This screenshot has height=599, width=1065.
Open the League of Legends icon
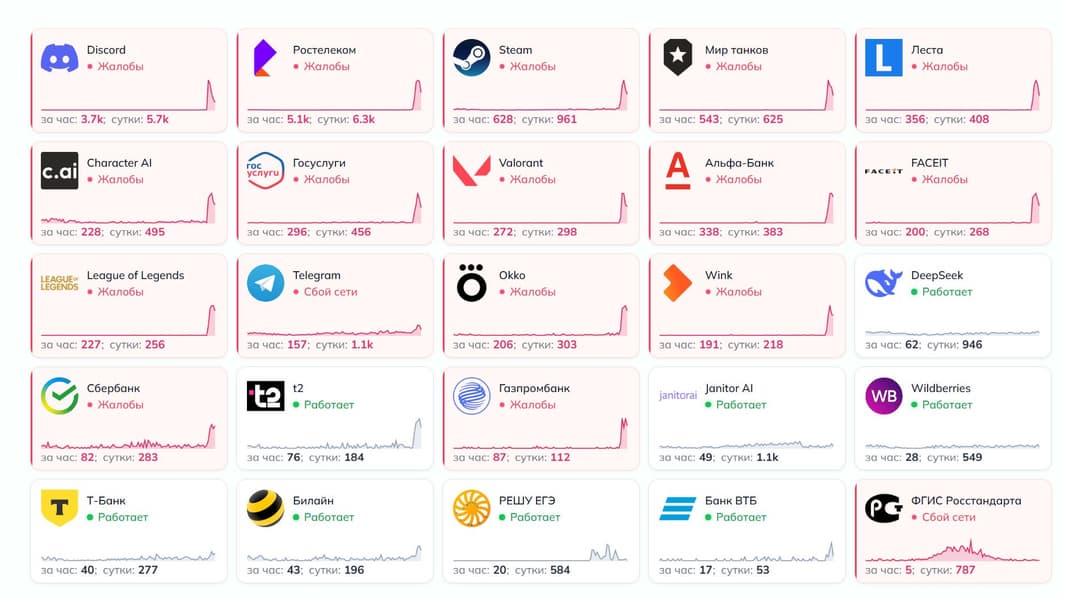point(59,283)
